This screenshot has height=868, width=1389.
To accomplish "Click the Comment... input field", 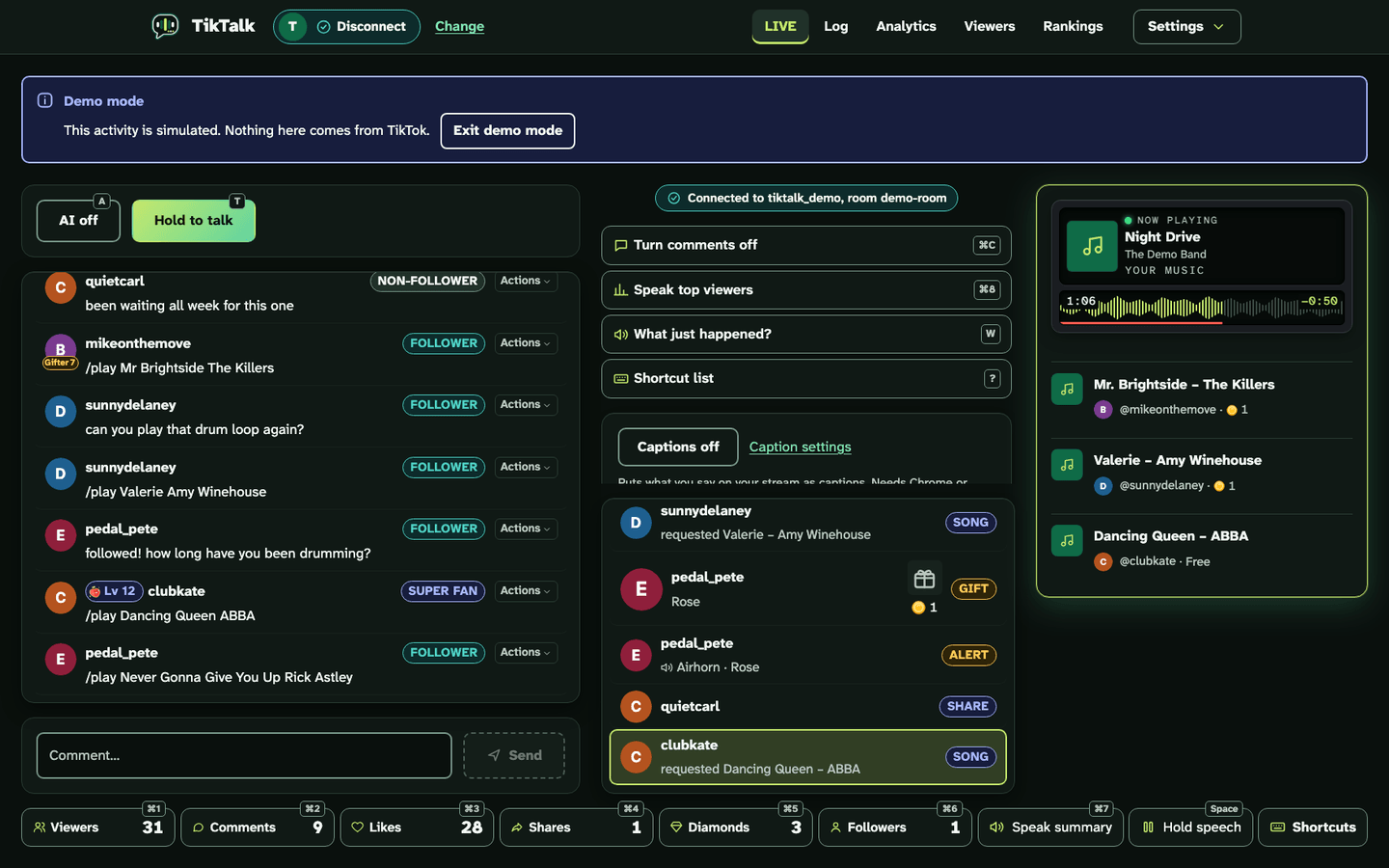I will tap(244, 756).
